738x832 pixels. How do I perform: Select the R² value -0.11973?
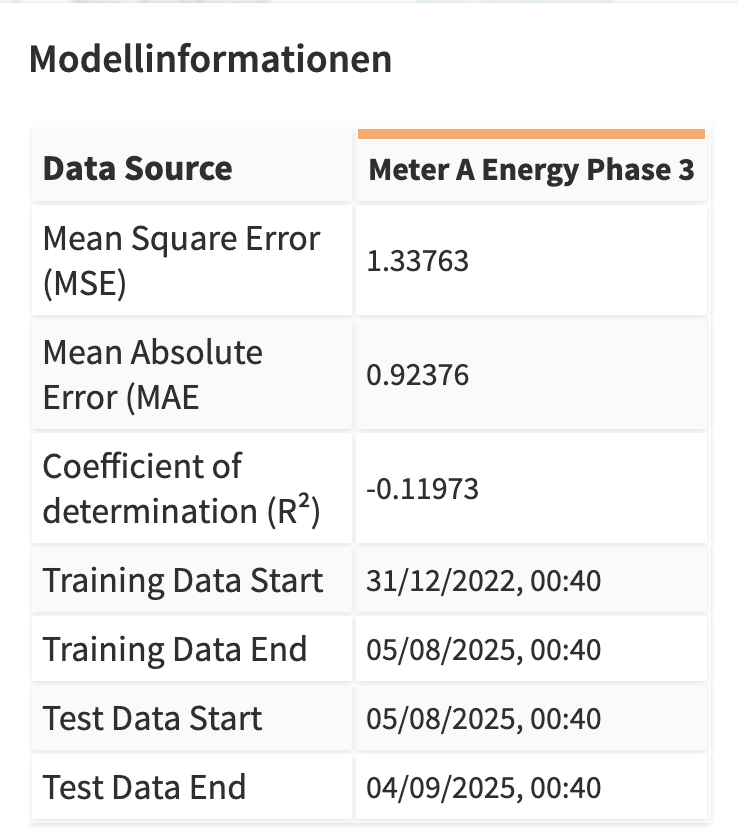tap(422, 489)
